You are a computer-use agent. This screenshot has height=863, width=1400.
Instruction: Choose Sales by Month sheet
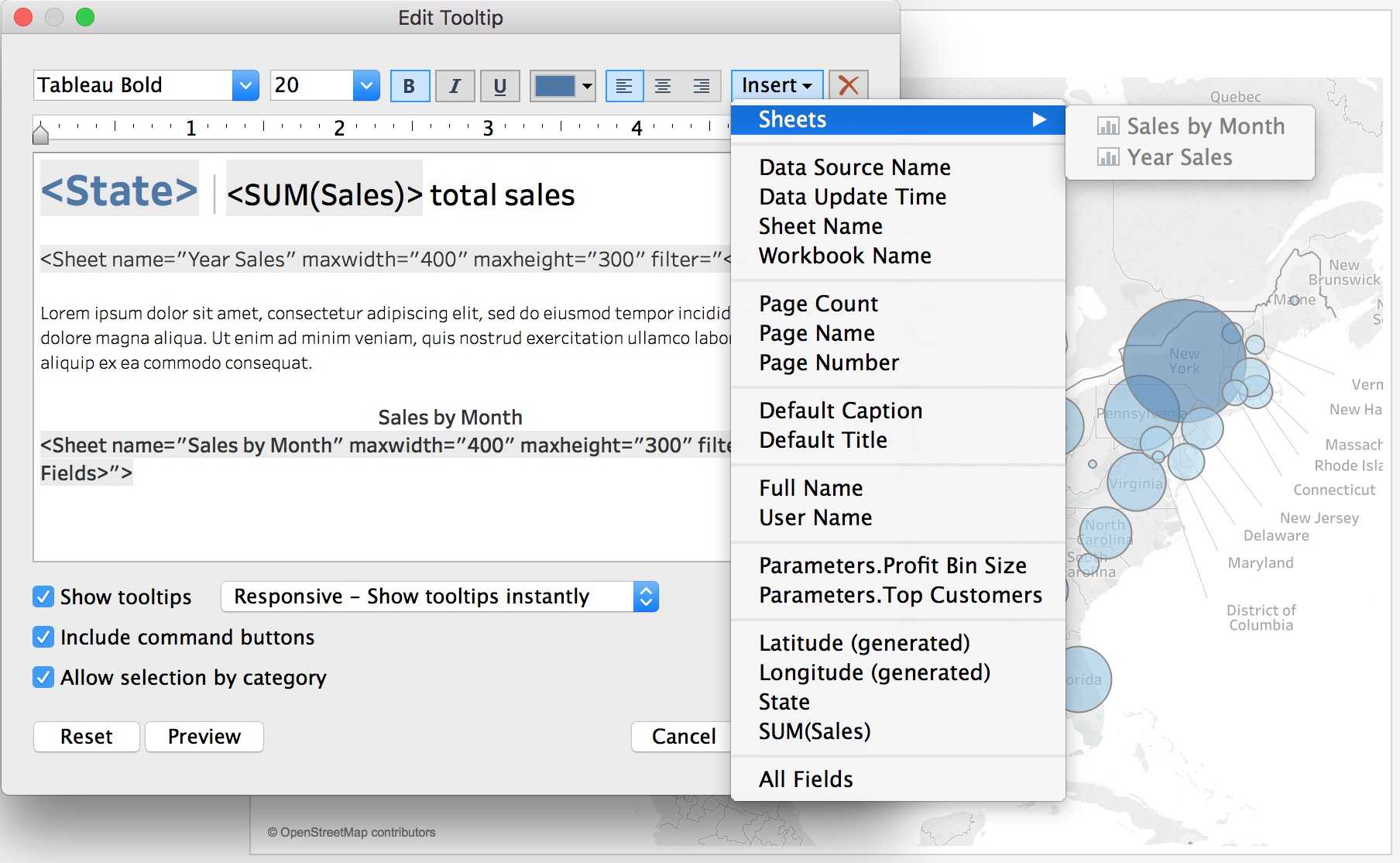1190,126
